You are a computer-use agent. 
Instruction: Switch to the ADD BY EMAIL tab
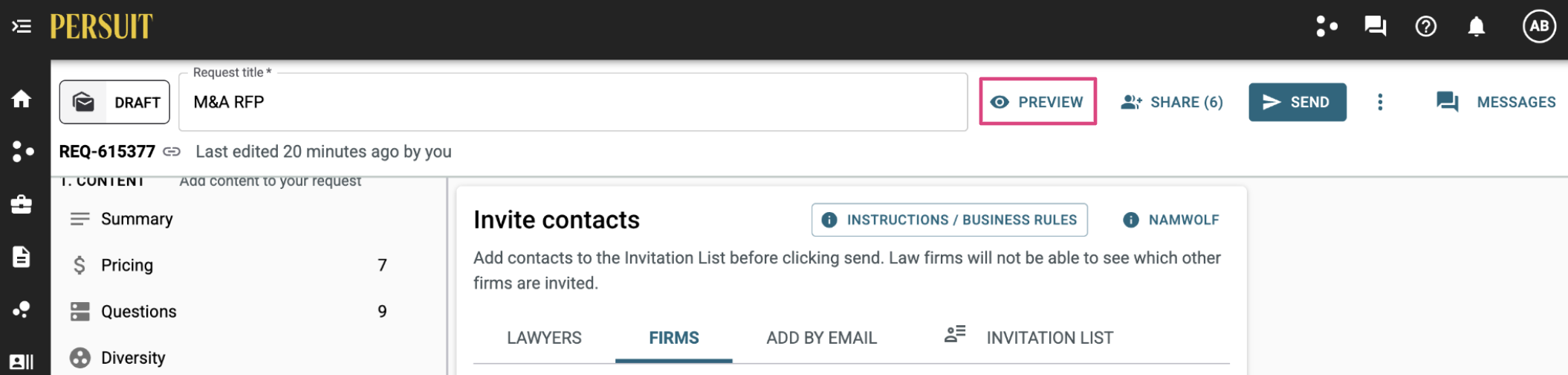pyautogui.click(x=821, y=338)
